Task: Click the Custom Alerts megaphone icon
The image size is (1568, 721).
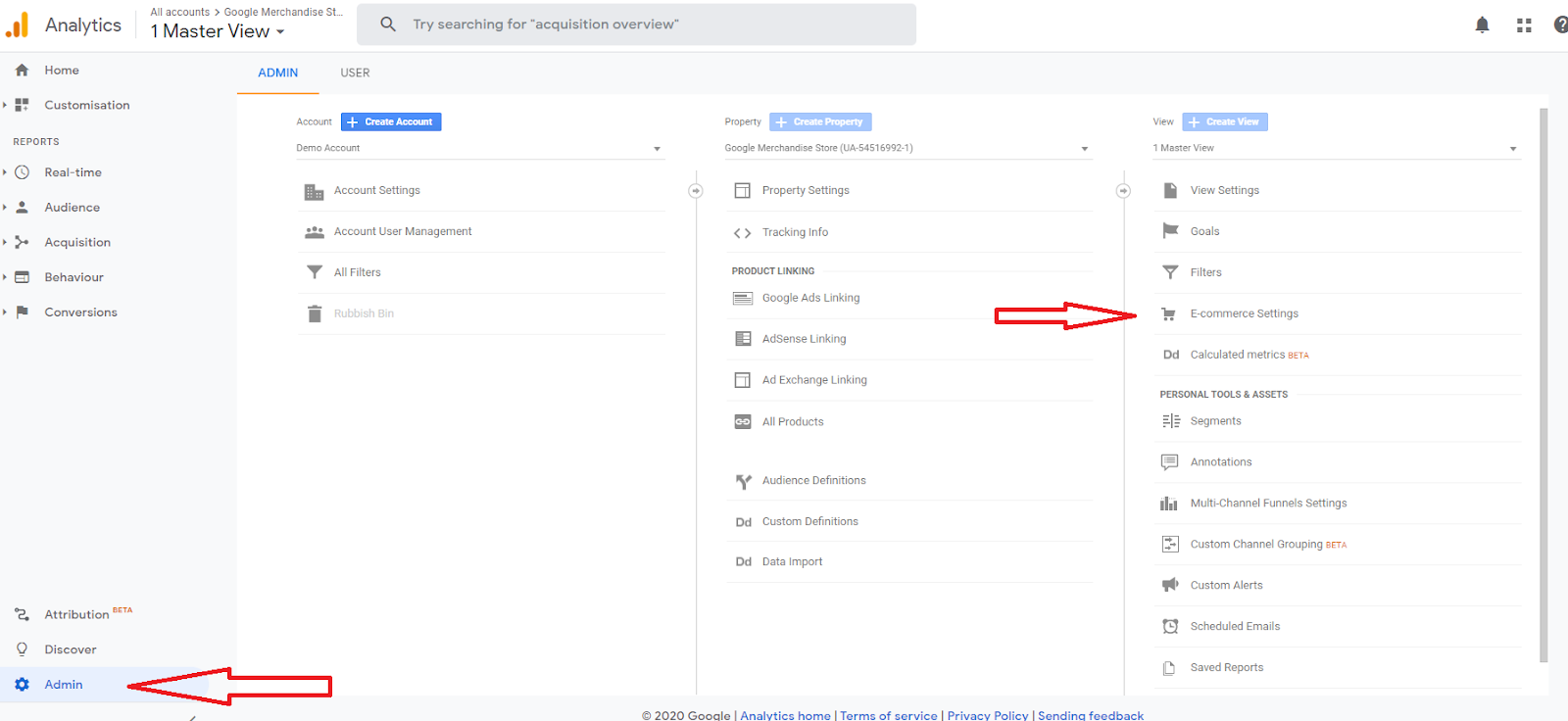Action: pos(1170,585)
